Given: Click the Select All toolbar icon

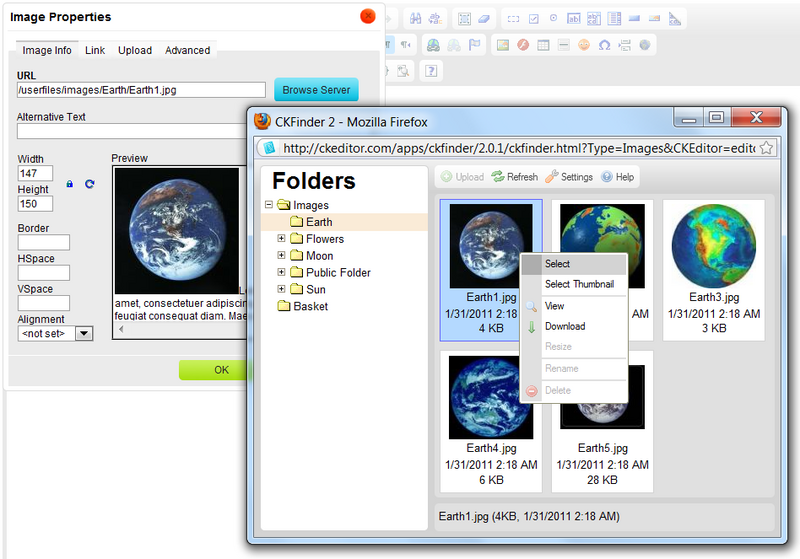Looking at the screenshot, I should coord(464,19).
